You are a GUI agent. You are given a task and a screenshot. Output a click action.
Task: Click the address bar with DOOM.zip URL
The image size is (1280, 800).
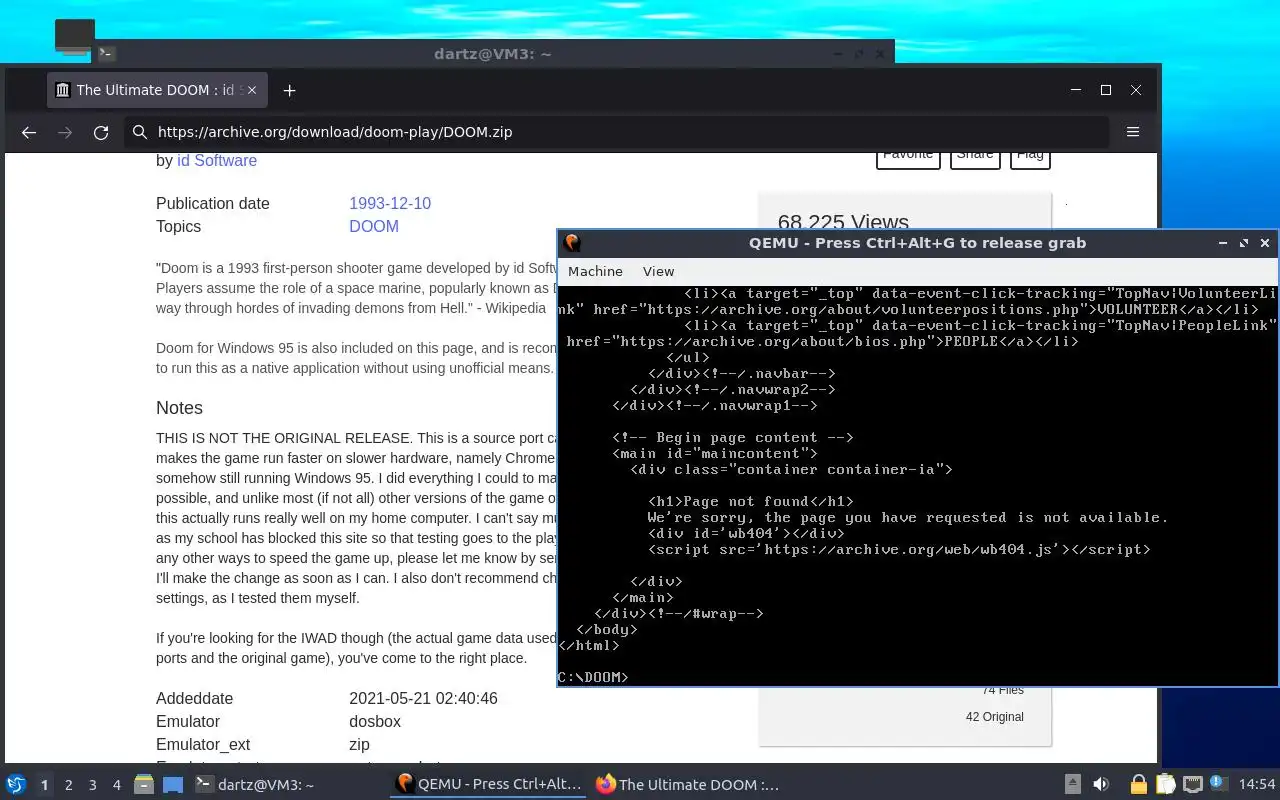(618, 132)
